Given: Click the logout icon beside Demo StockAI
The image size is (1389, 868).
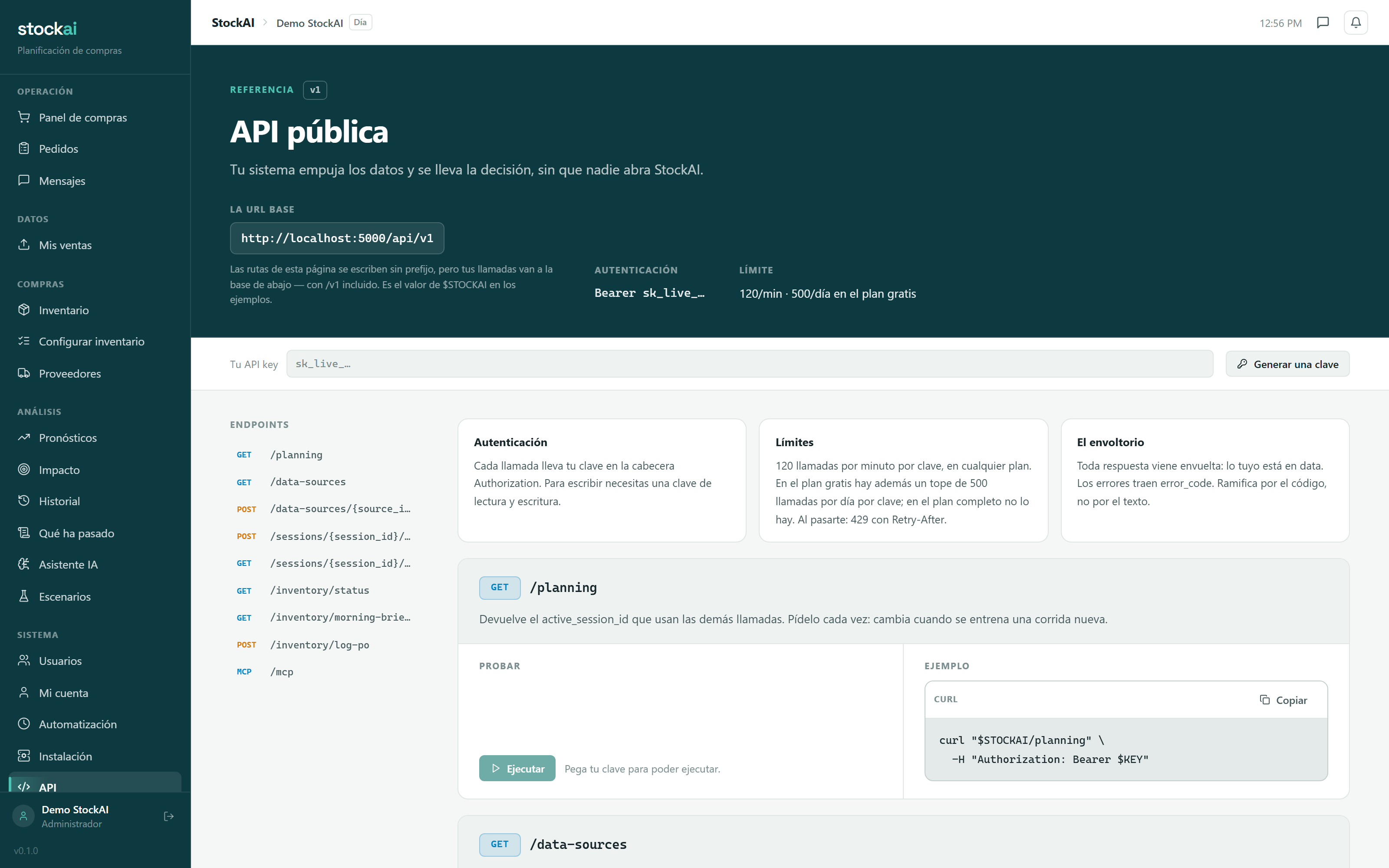Looking at the screenshot, I should coord(169,816).
